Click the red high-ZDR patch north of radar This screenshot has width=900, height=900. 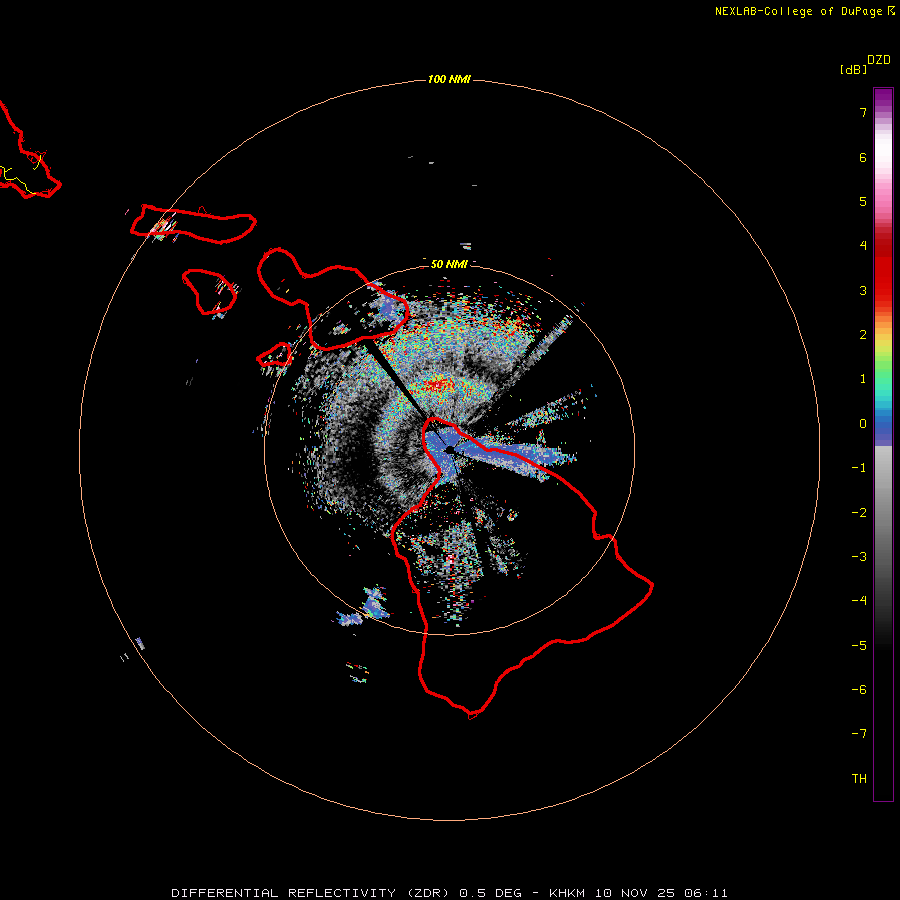[x=437, y=383]
